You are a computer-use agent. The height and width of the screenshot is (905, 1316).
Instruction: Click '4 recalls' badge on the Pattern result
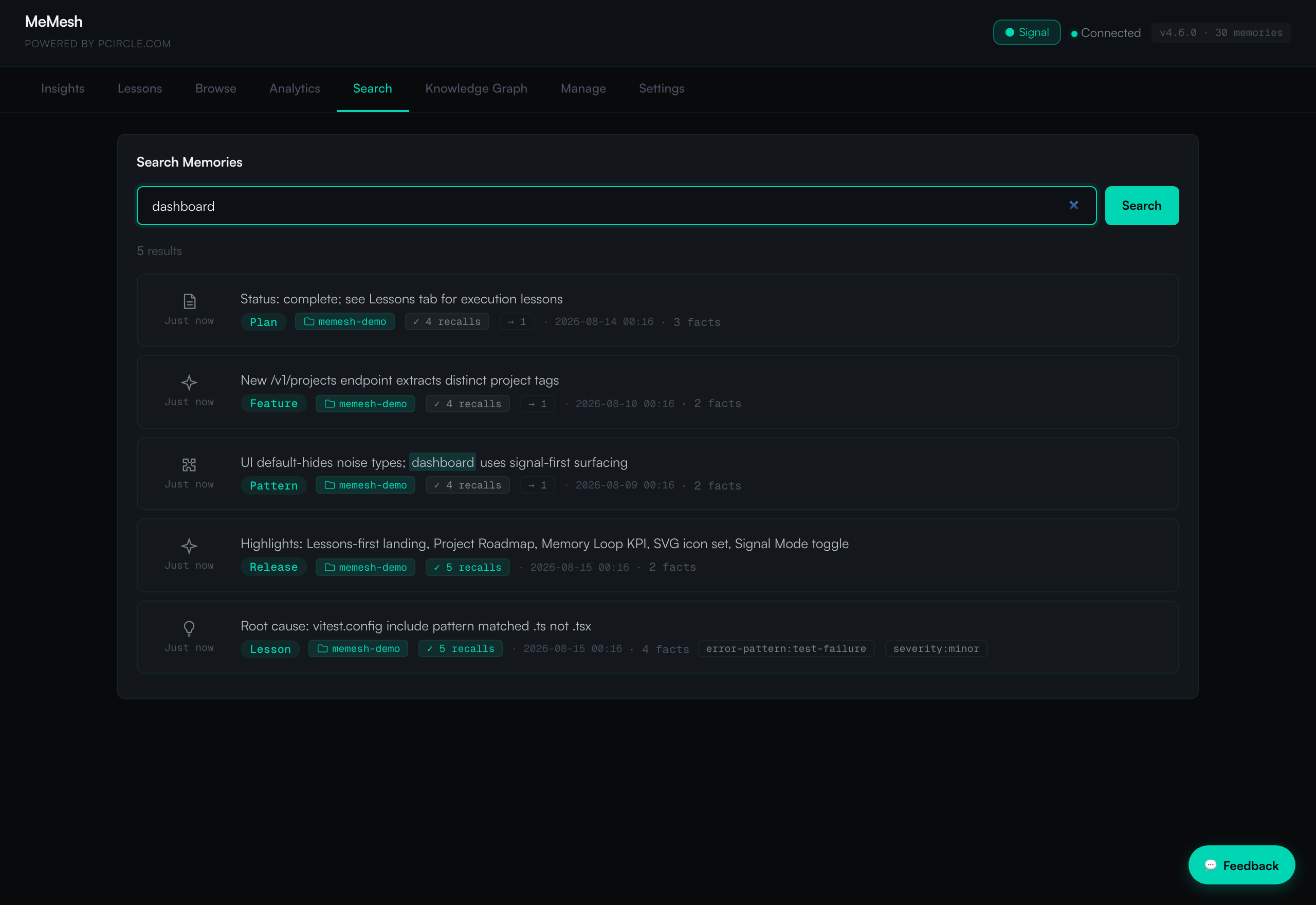468,485
